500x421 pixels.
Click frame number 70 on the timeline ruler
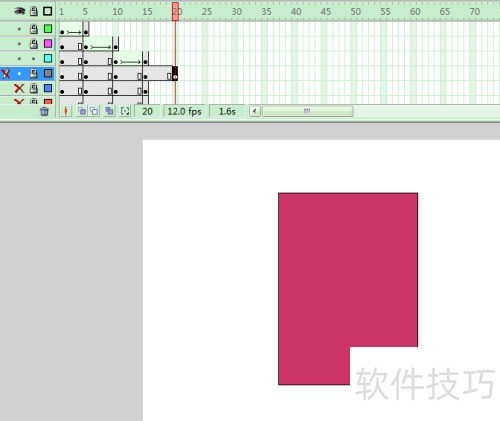tap(475, 12)
